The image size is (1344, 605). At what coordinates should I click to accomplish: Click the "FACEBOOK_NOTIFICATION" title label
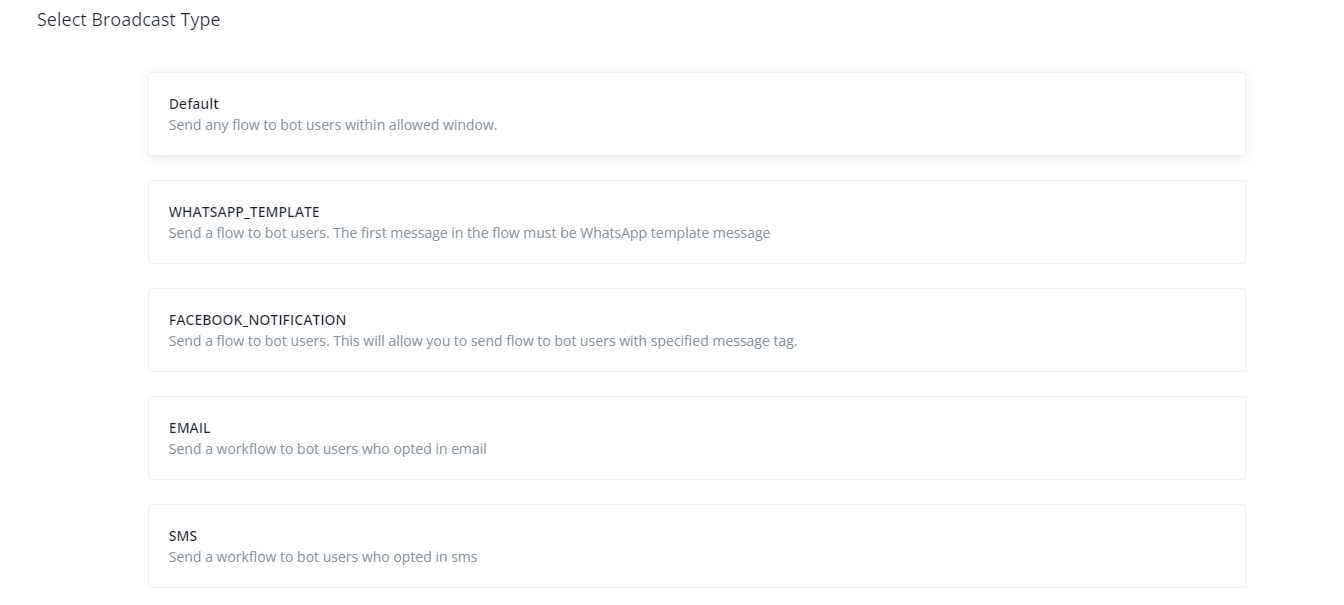(257, 320)
